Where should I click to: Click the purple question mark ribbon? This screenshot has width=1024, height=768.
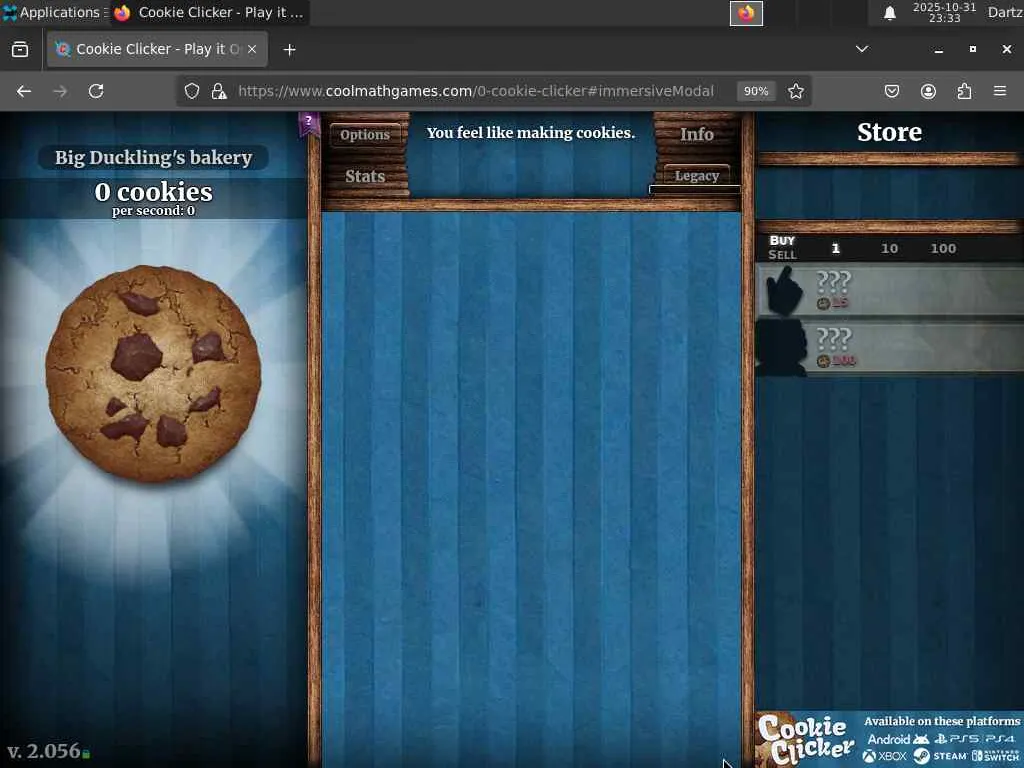pyautogui.click(x=309, y=123)
